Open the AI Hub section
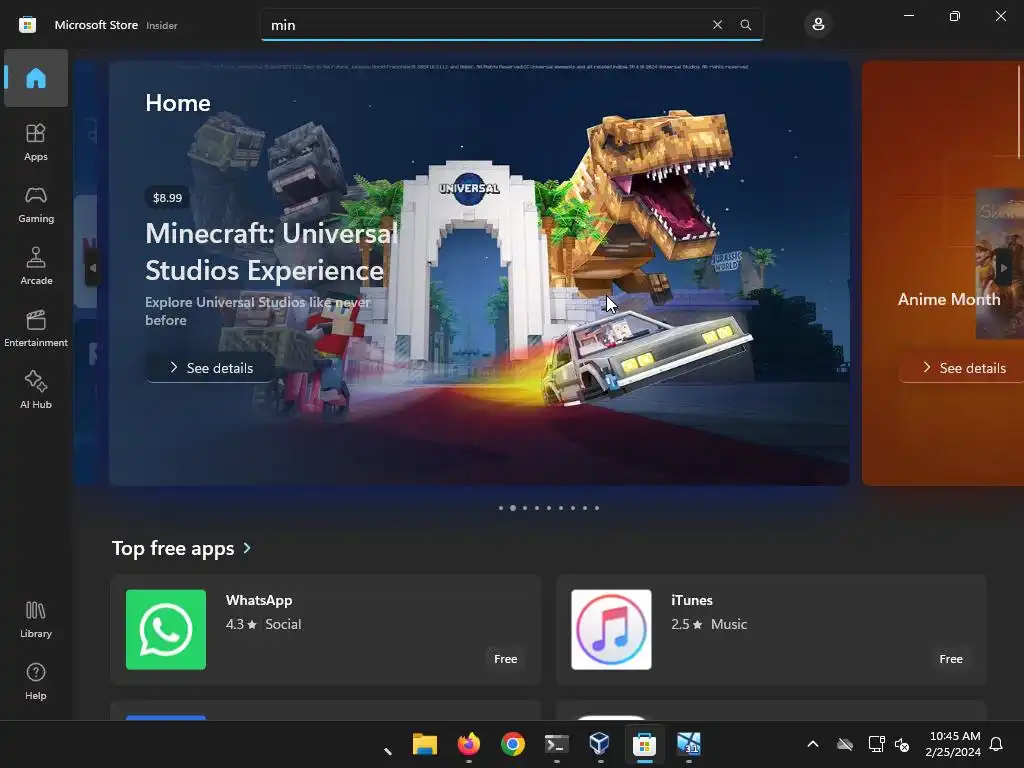 pyautogui.click(x=36, y=390)
